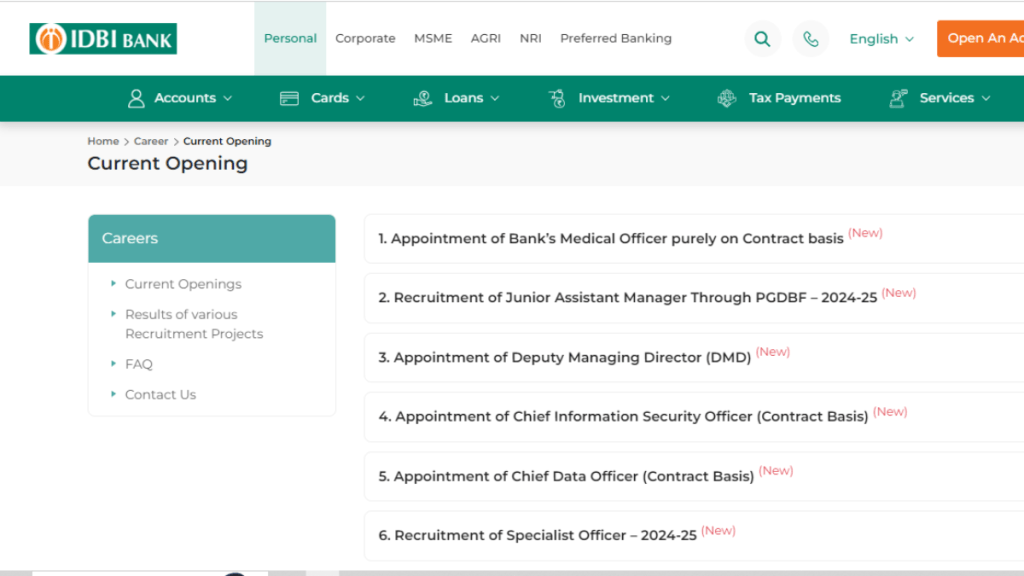Viewport: 1024px width, 576px height.
Task: Expand the Loans dropdown chevron
Action: pyautogui.click(x=495, y=99)
